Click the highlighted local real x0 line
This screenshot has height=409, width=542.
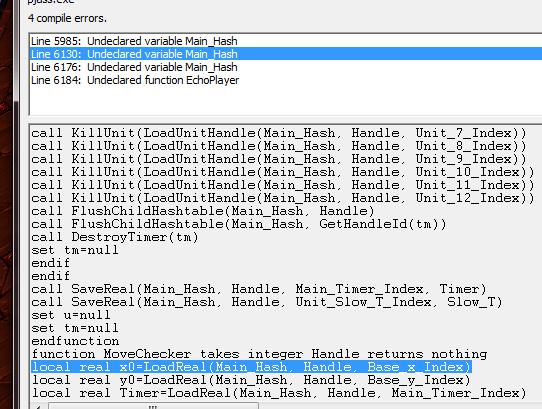click(x=251, y=367)
